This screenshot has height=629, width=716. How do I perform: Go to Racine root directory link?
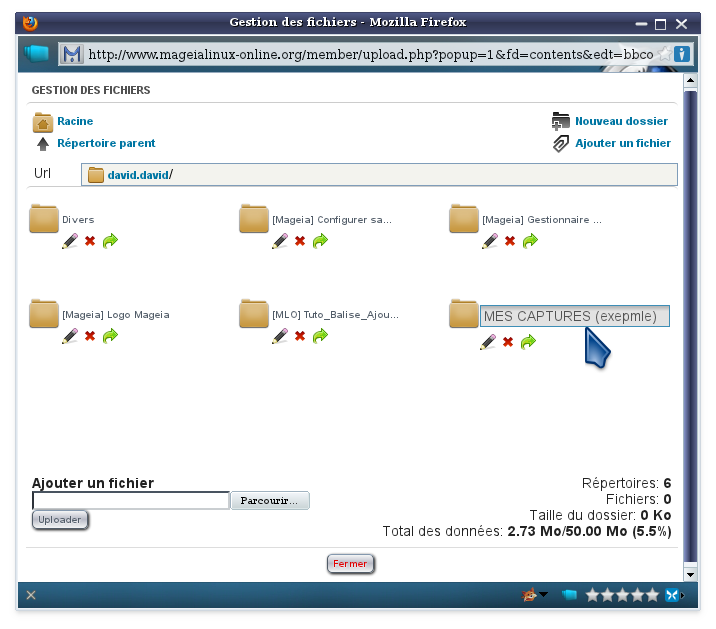pos(75,121)
